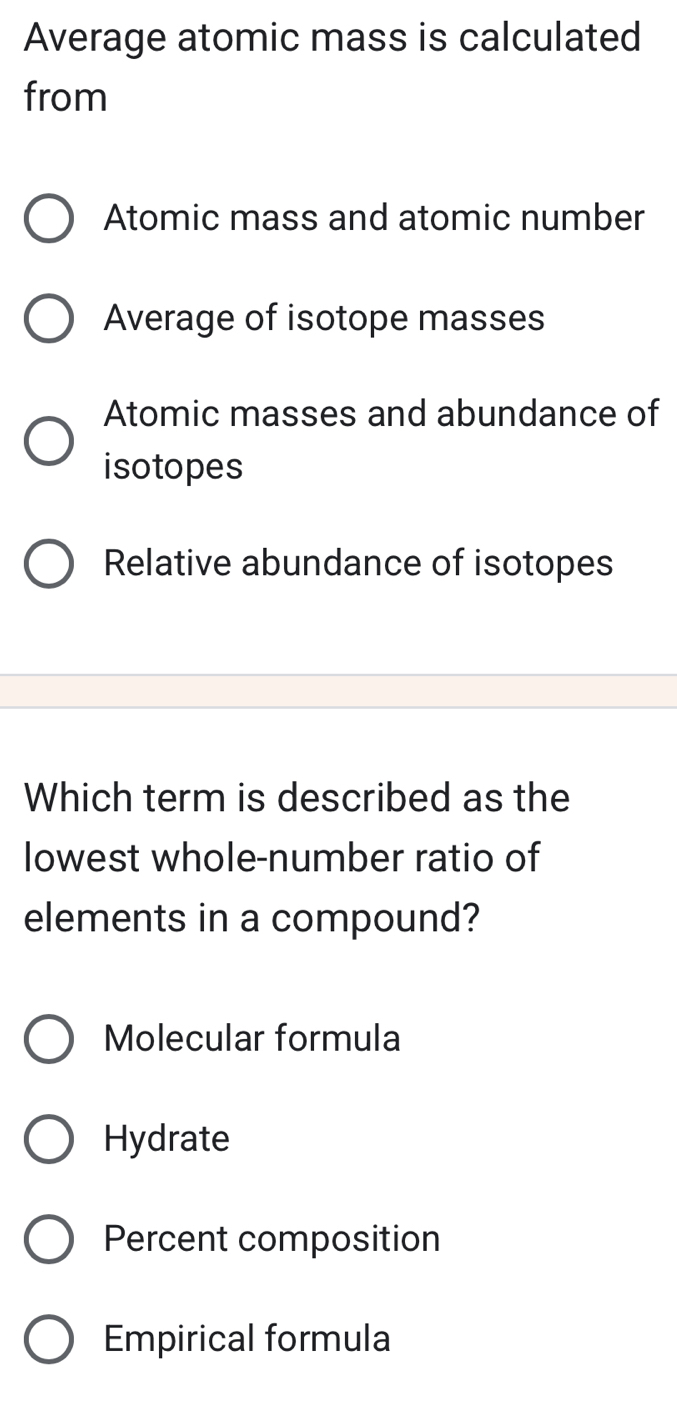Click the unselected circle beside "Hydrate"
The image size is (677, 1405).
(x=48, y=1138)
